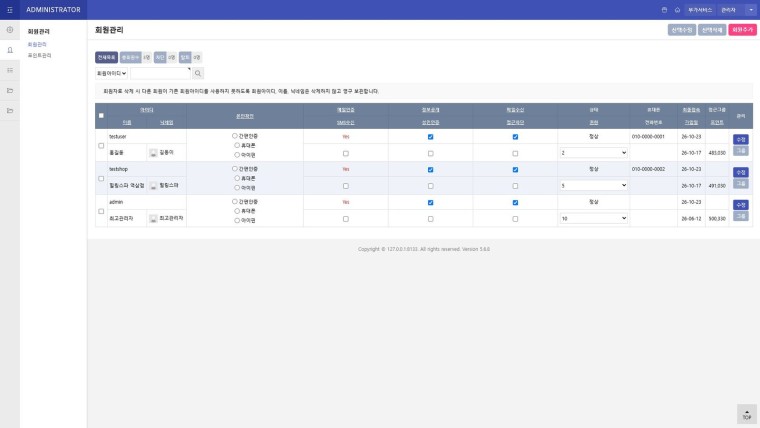Focus the member search text field

(160, 73)
